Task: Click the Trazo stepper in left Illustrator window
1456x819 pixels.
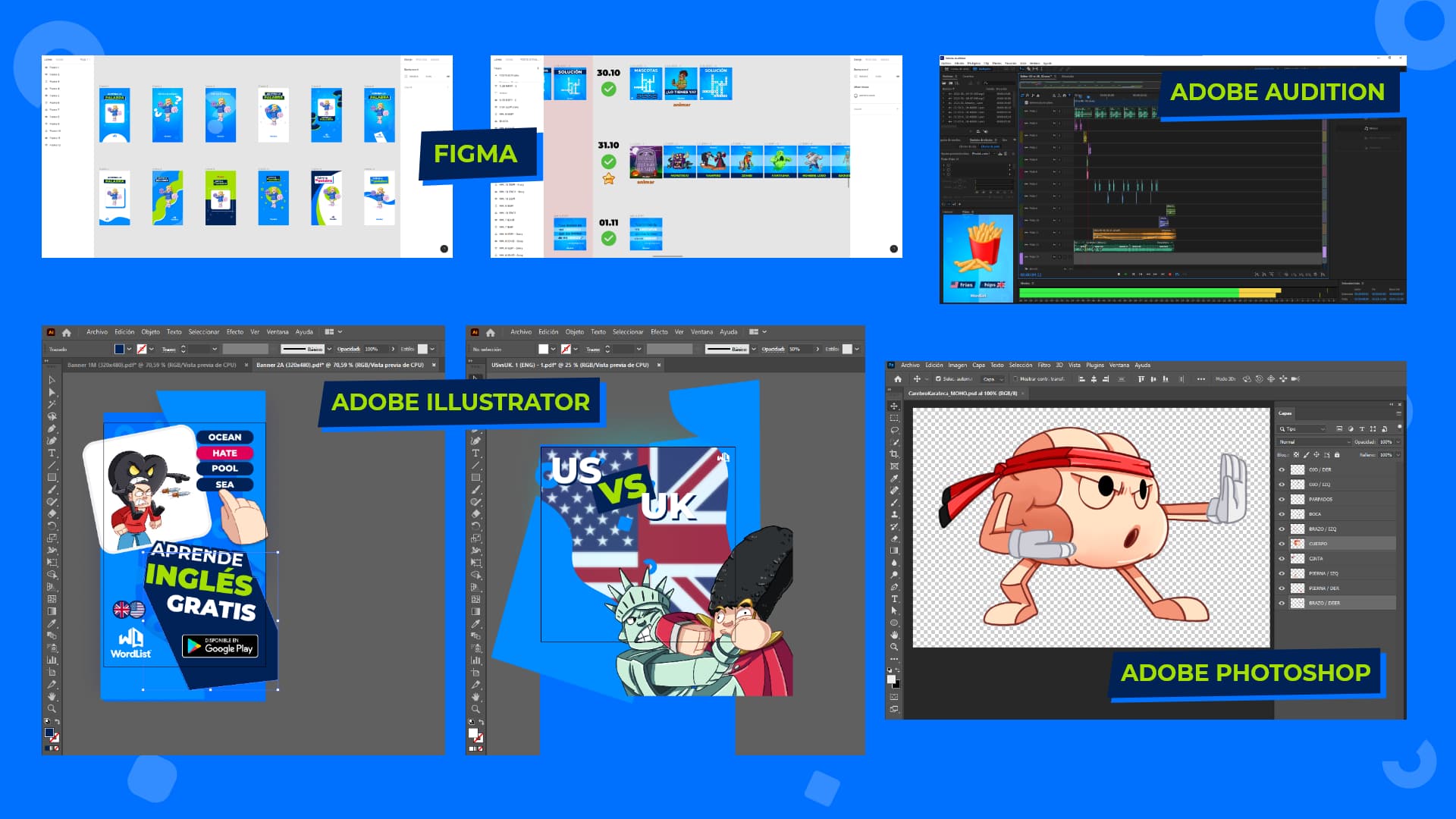Action: click(x=183, y=349)
